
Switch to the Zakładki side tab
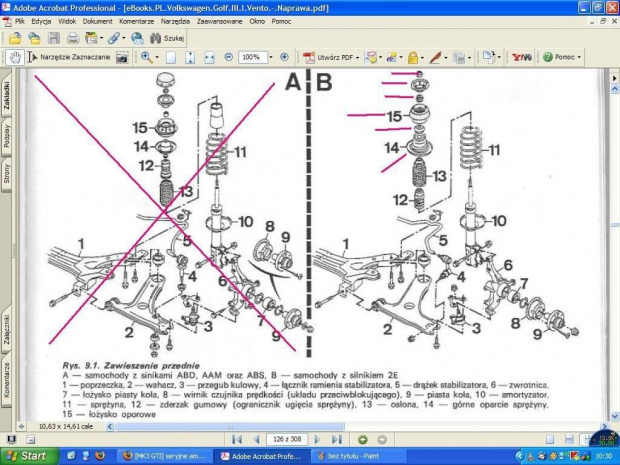click(6, 94)
